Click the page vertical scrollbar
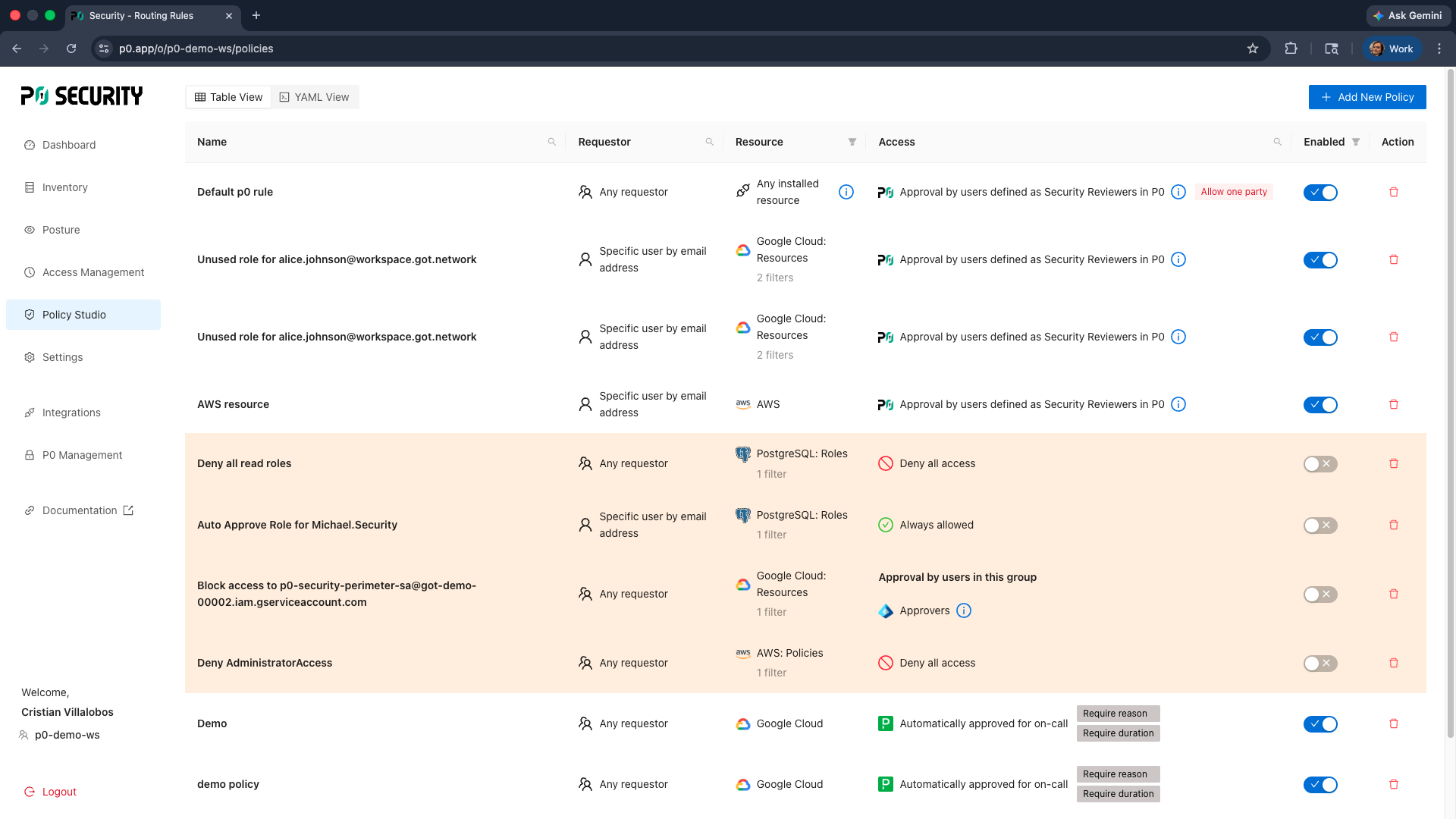 click(1450, 402)
